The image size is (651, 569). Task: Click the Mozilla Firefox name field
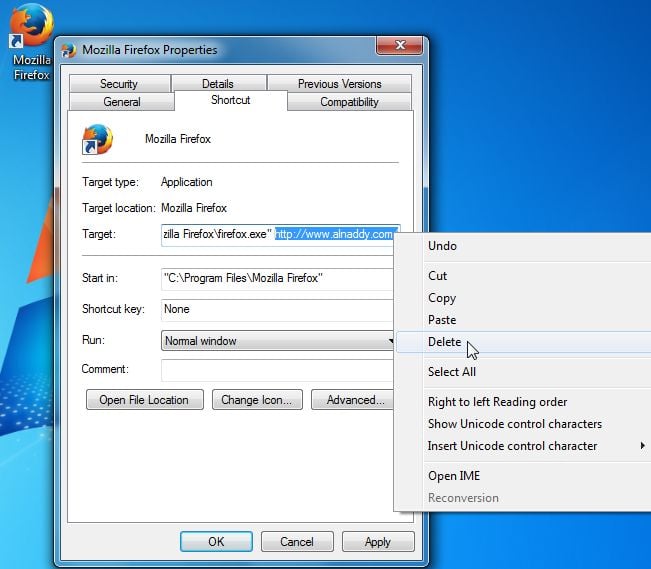[x=178, y=139]
